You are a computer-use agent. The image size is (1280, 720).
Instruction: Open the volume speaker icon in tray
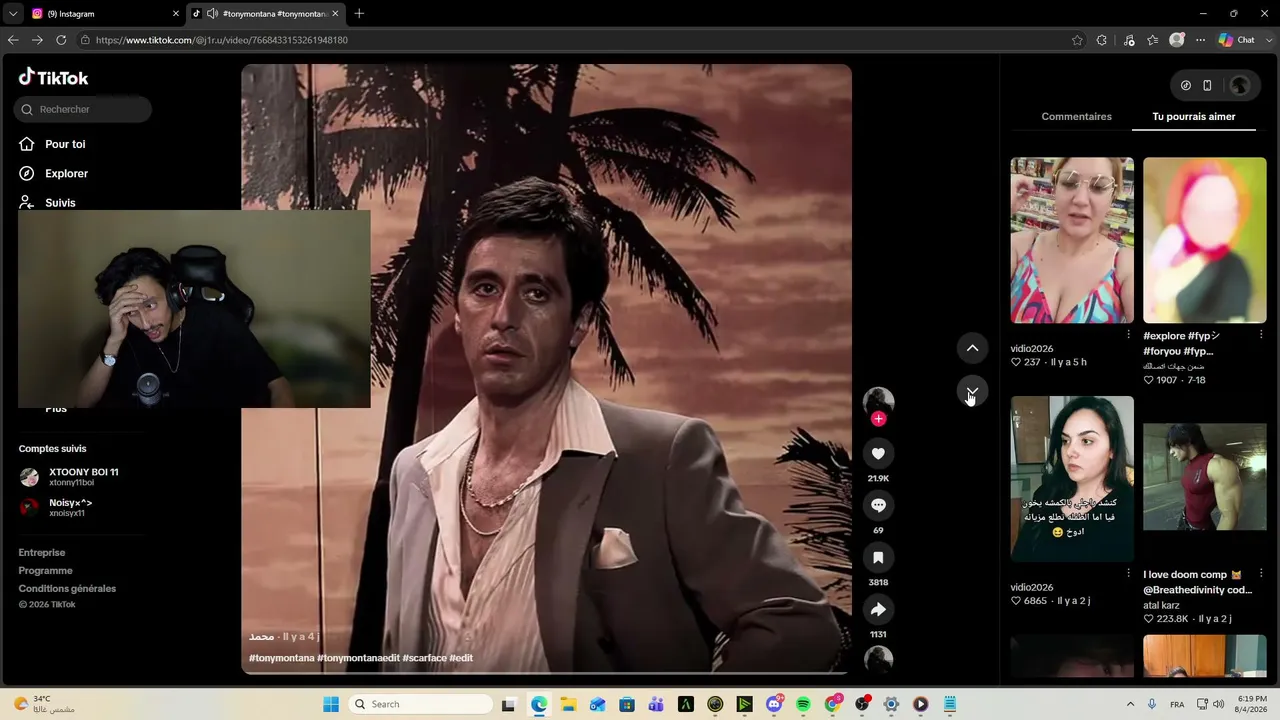1219,704
